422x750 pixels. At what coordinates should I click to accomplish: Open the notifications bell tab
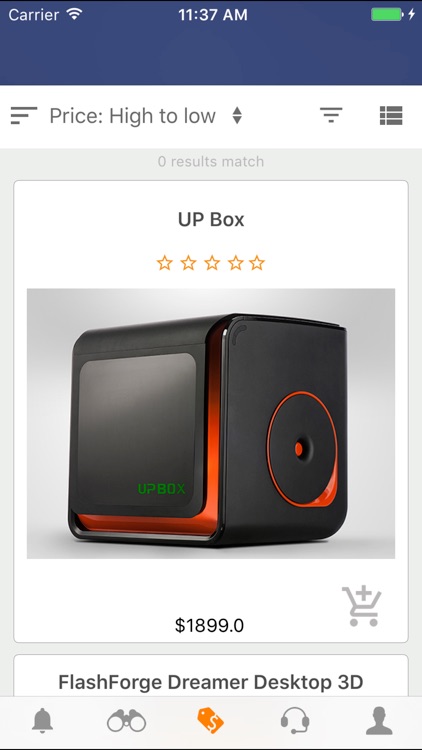(x=42, y=720)
